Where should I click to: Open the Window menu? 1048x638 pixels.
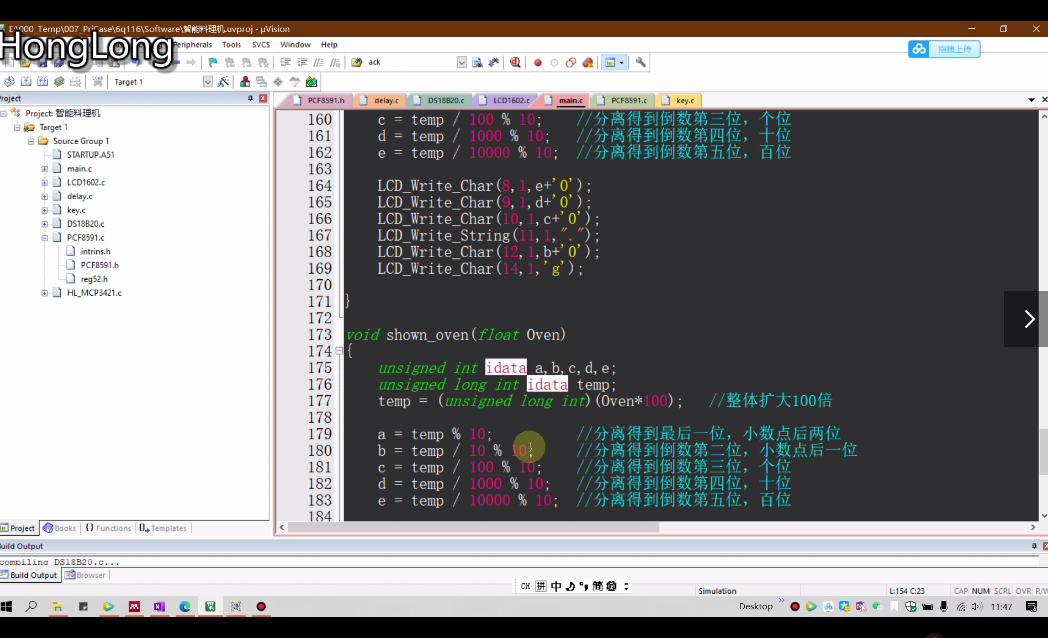point(295,45)
